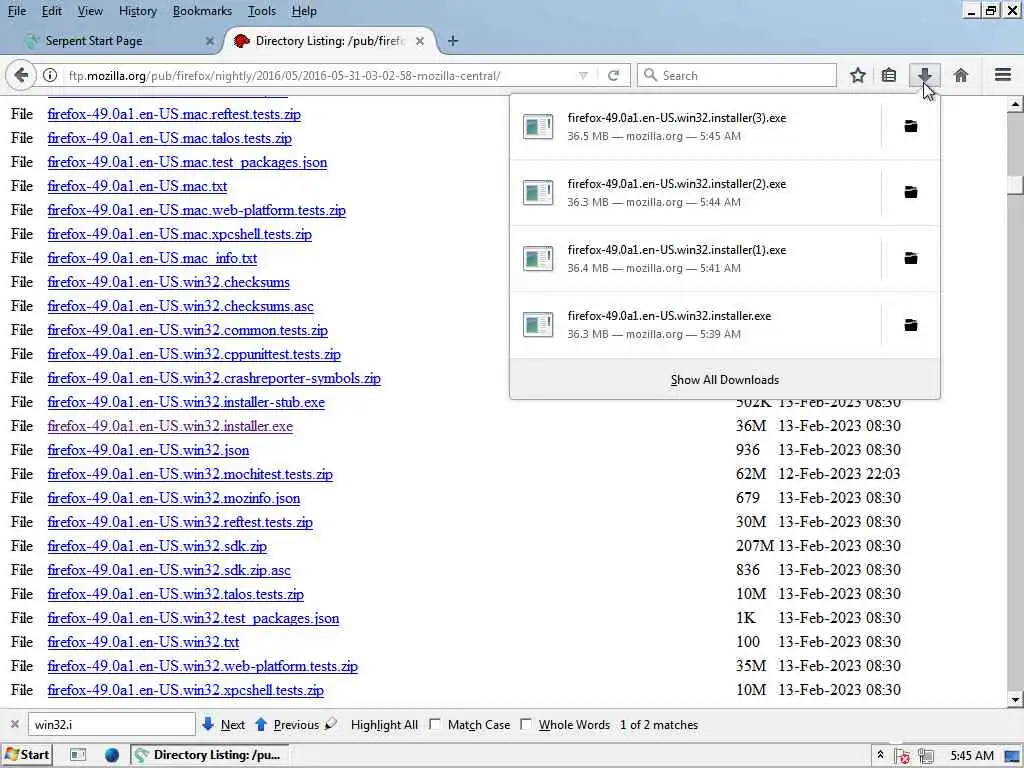Click Show All Downloads
The height and width of the screenshot is (768, 1024).
725,380
